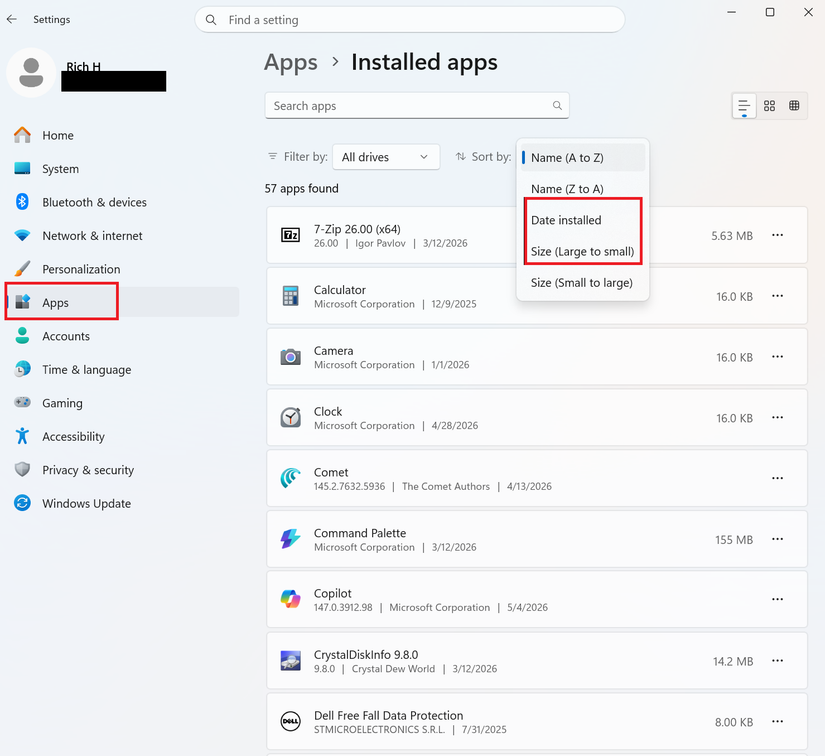This screenshot has width=825, height=756.
Task: Open more options for Clock
Action: point(778,418)
